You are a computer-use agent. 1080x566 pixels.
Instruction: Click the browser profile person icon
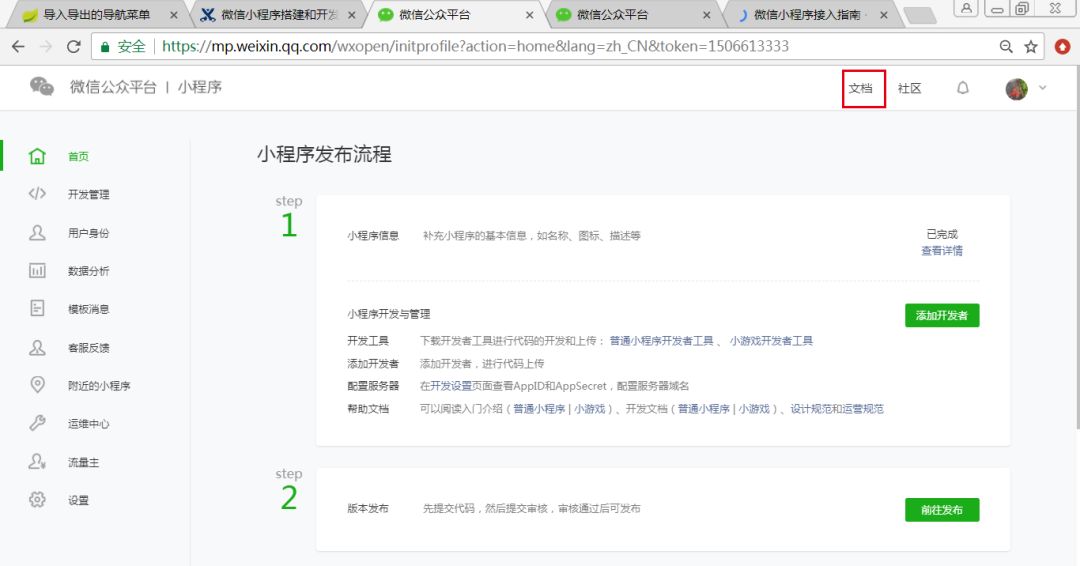(966, 8)
